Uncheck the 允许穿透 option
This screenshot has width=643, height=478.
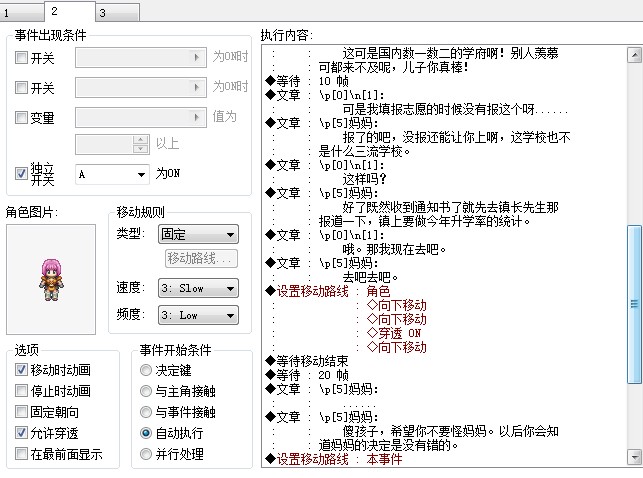click(x=21, y=432)
